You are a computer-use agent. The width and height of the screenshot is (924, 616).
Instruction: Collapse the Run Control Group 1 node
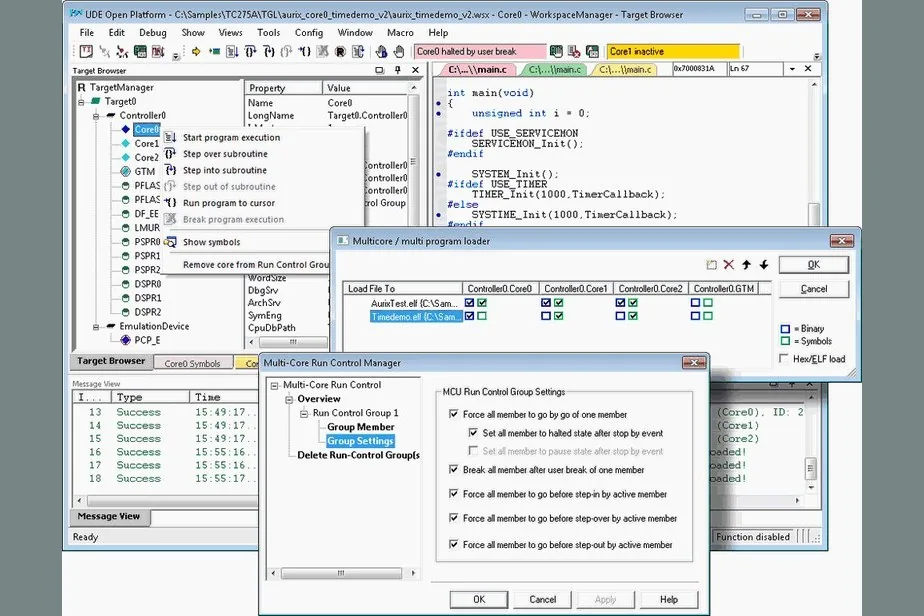click(303, 414)
